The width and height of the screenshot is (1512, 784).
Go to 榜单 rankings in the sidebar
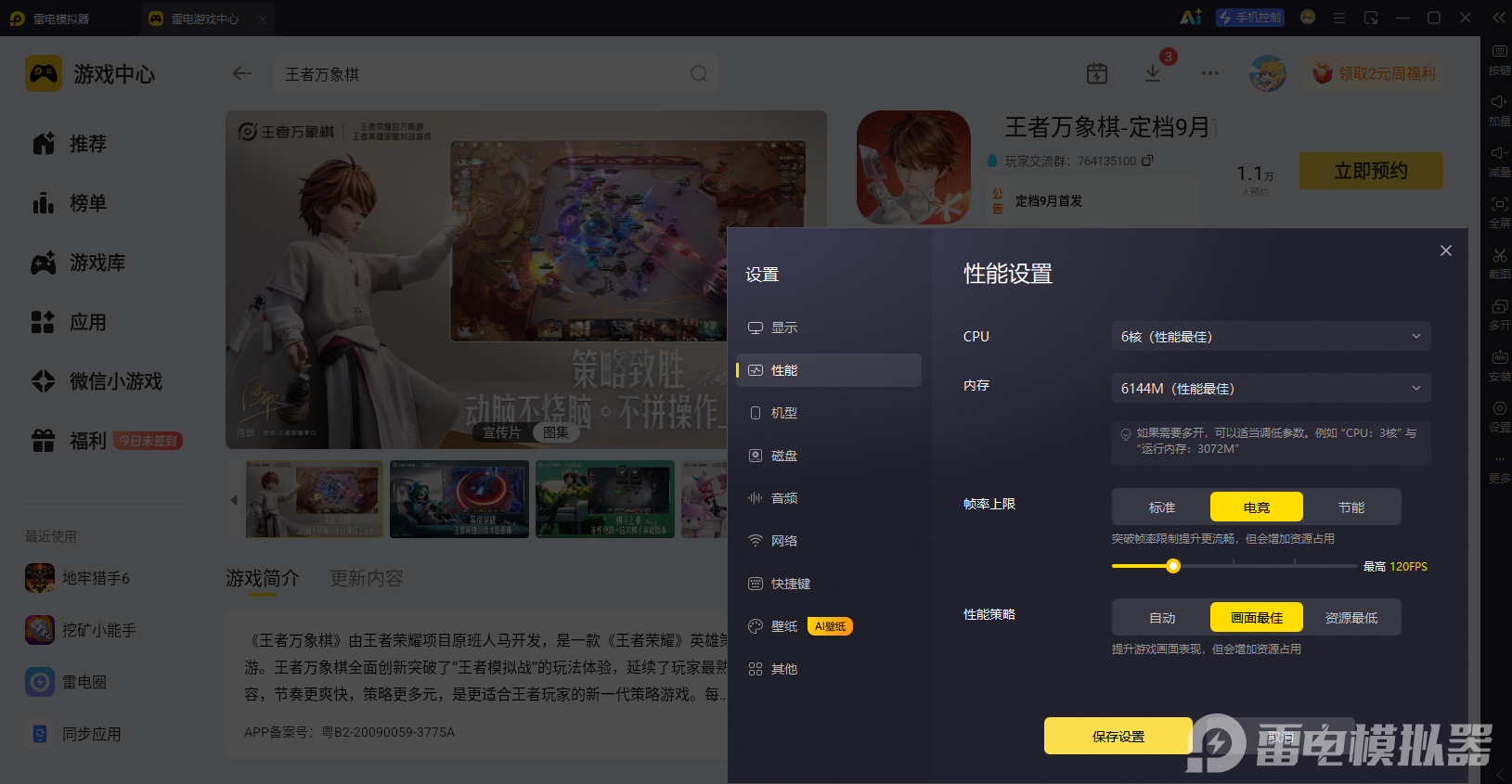point(71,203)
